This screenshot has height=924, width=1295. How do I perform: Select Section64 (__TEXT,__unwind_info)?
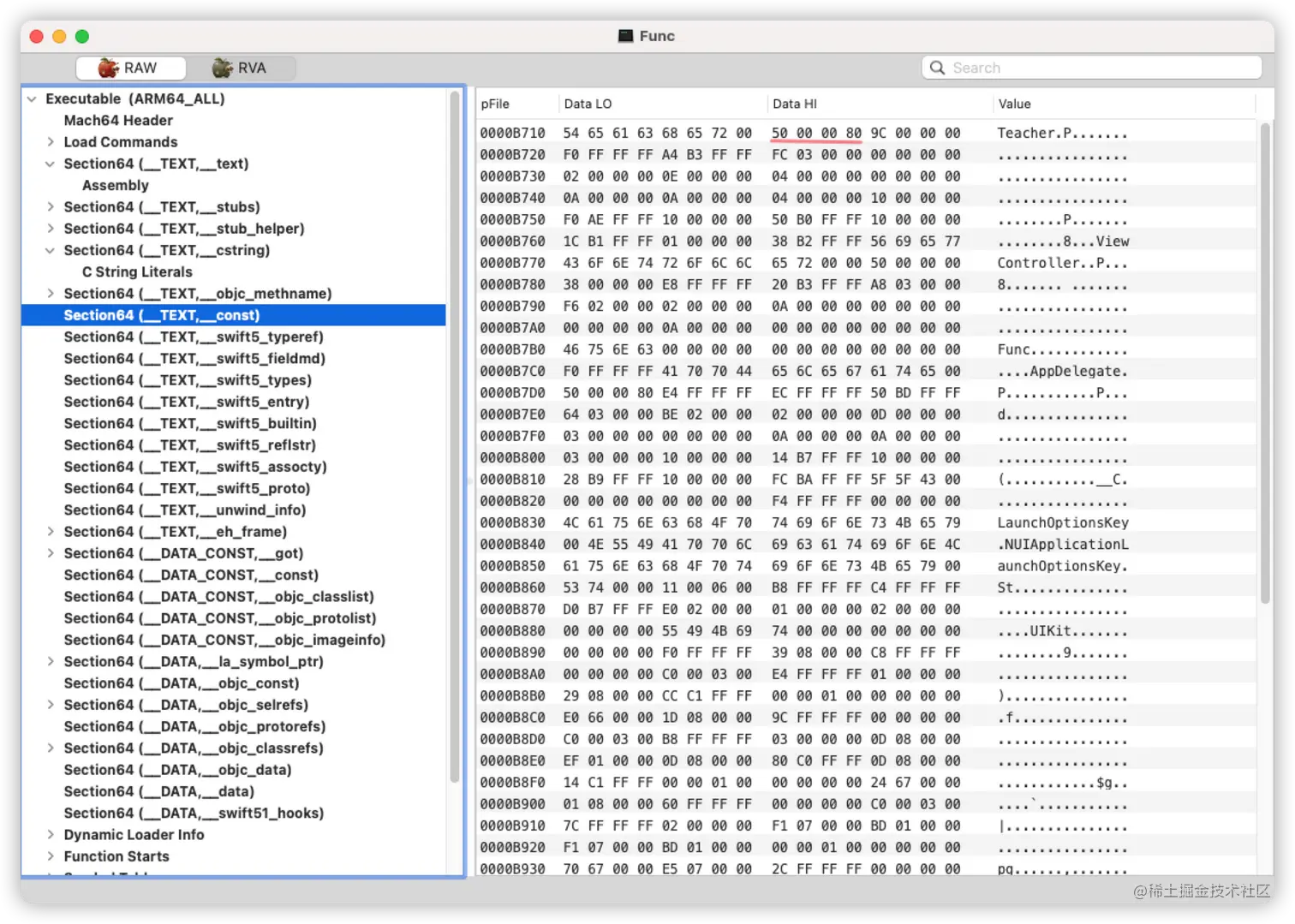pyautogui.click(x=185, y=510)
